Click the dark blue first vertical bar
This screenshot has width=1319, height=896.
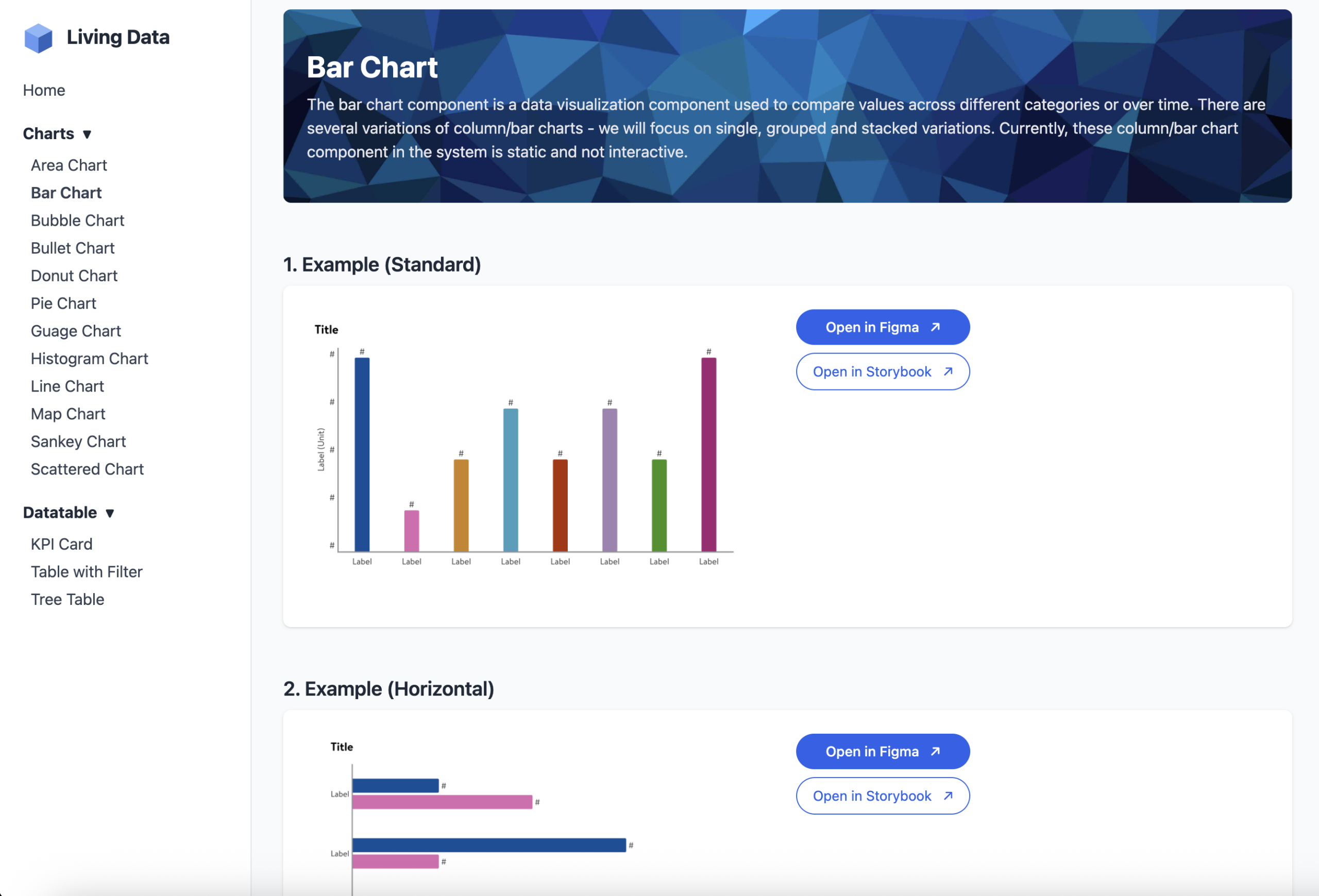(362, 454)
